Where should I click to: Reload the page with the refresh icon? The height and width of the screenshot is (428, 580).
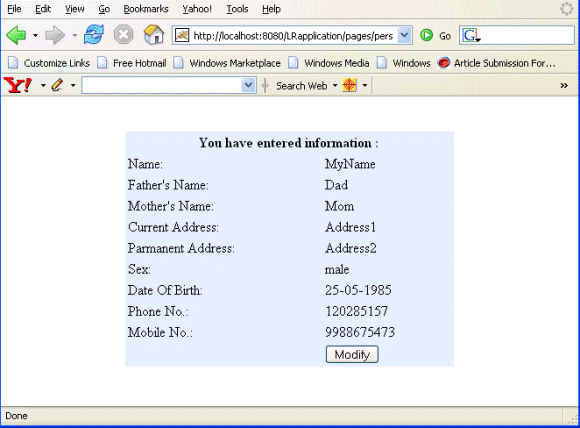pos(94,35)
